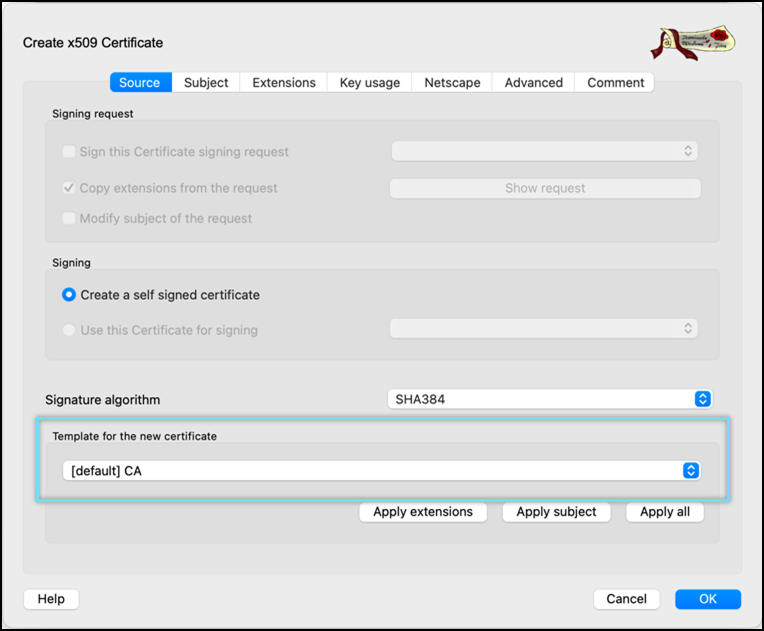764x631 pixels.
Task: Open the SHA384 signature algorithm dropdown
Action: pos(549,399)
